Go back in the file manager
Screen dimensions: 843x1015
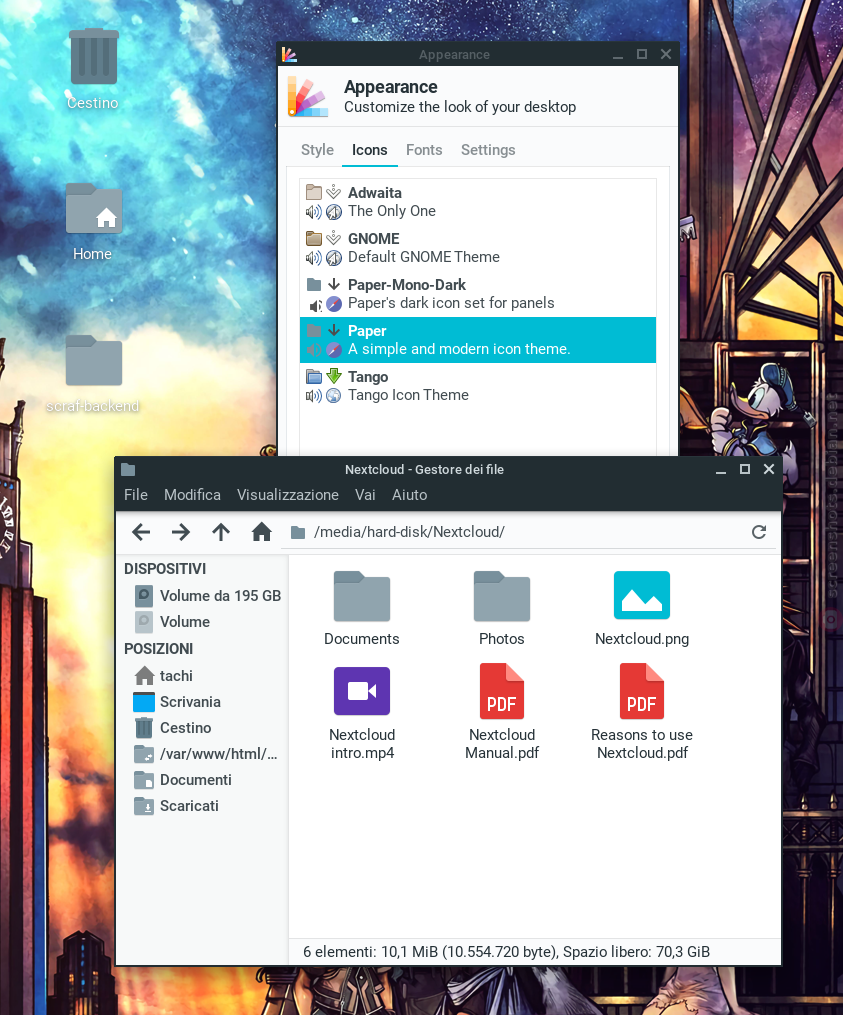coord(140,532)
